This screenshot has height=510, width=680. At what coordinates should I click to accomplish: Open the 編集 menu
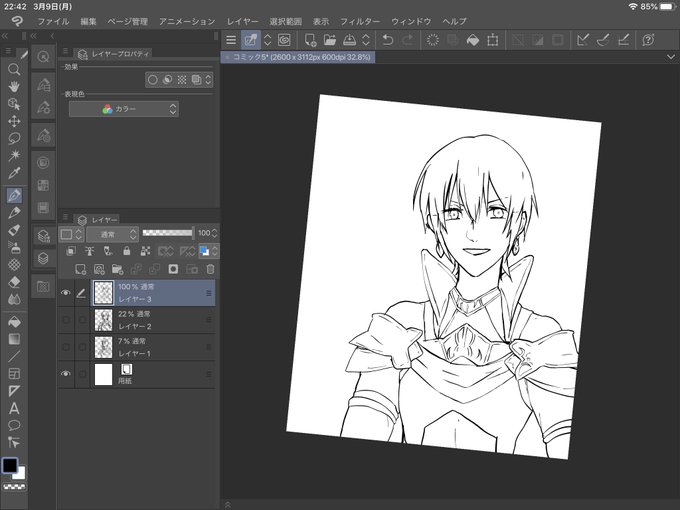tap(88, 22)
